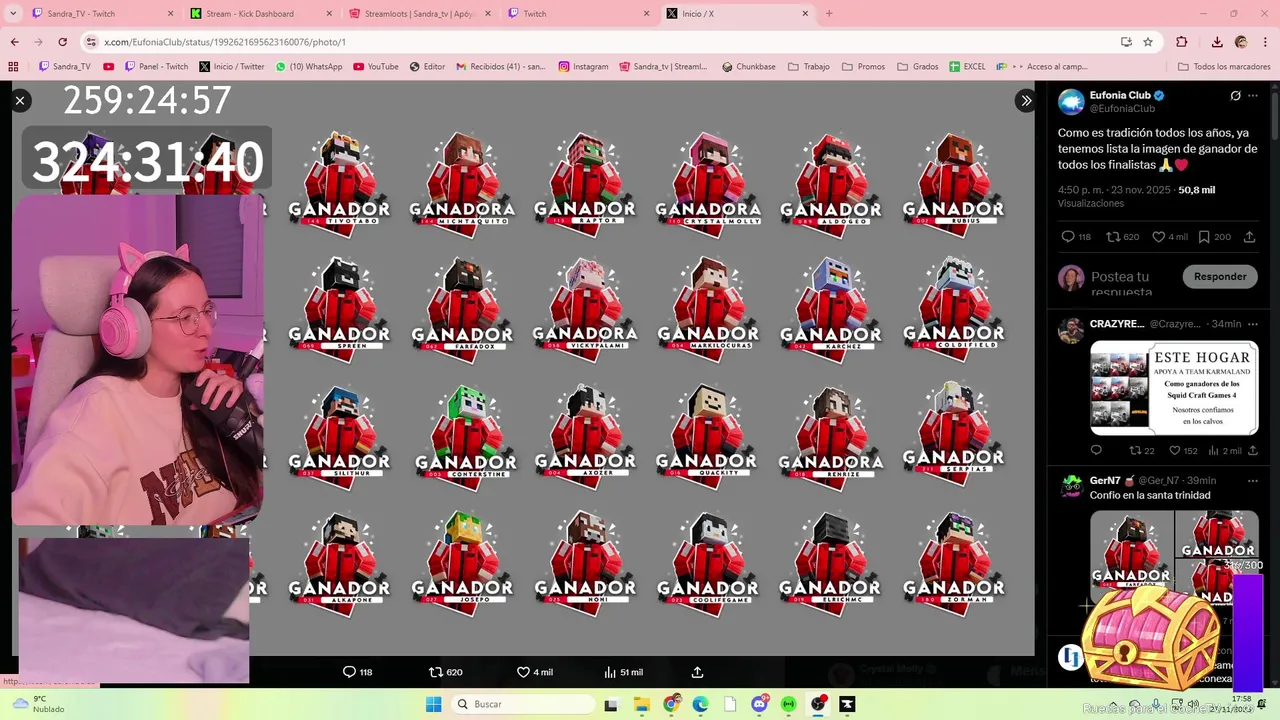
Task: Open GerN7's profile avatar
Action: (1071, 486)
